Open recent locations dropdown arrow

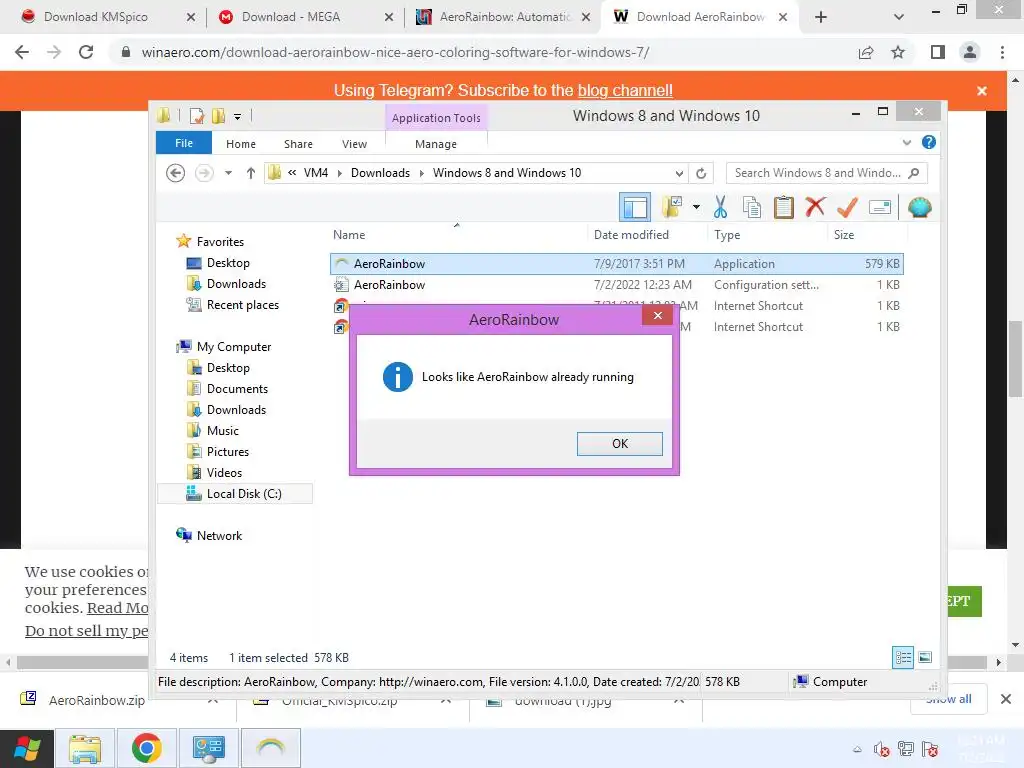click(x=228, y=173)
